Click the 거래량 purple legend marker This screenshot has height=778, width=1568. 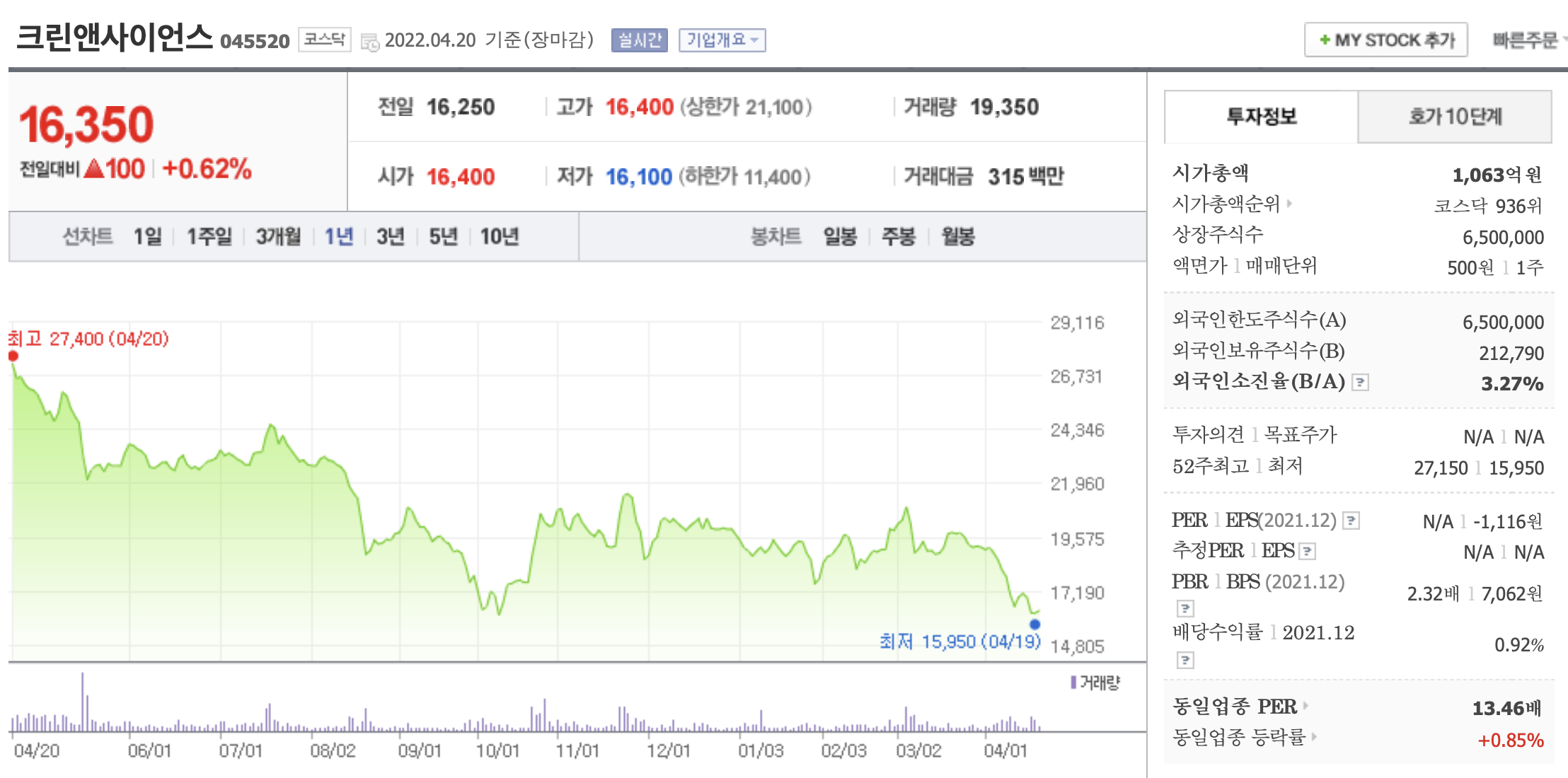1073,683
